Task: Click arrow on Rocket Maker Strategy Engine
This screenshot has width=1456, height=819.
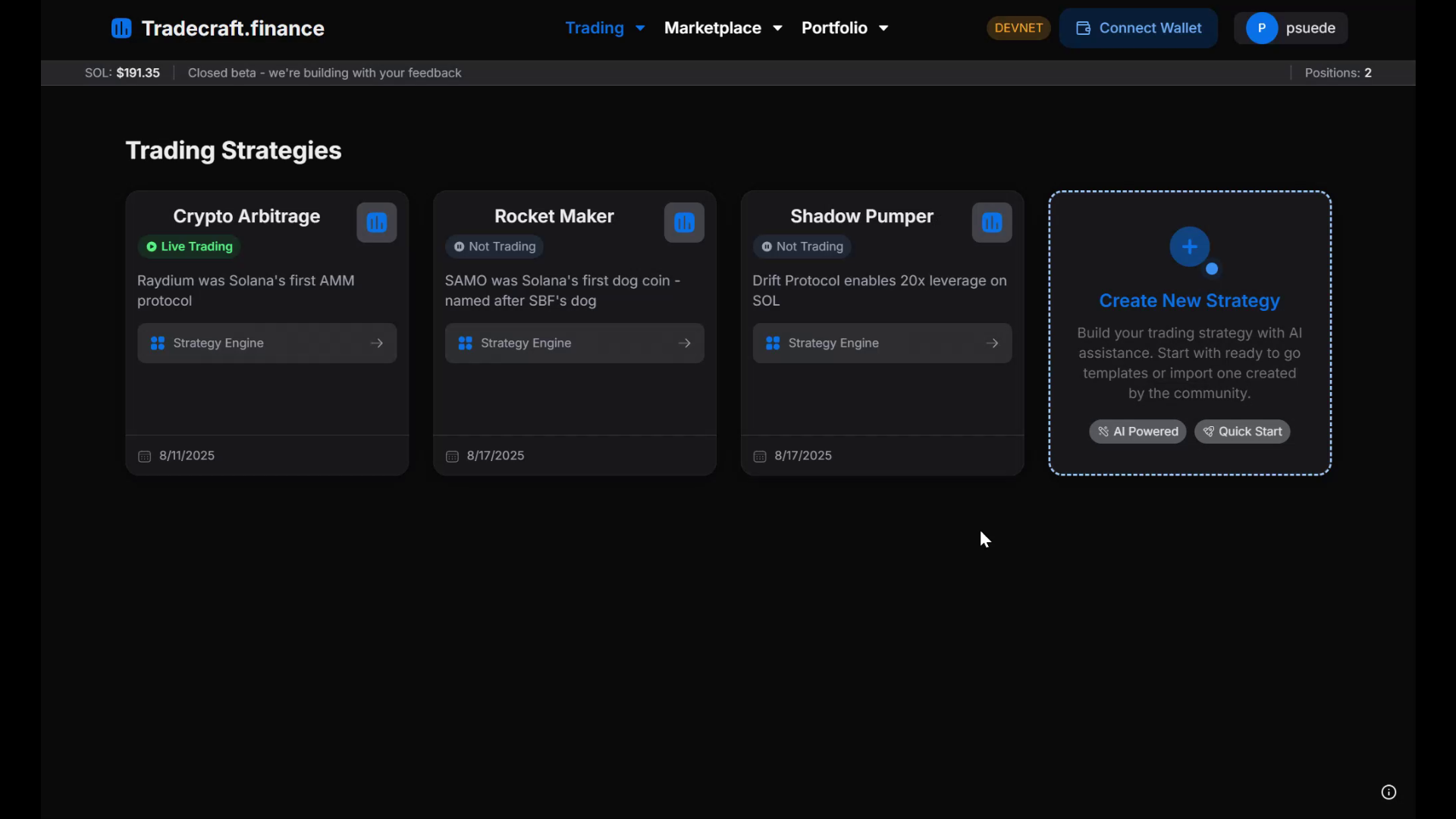Action: pos(684,344)
